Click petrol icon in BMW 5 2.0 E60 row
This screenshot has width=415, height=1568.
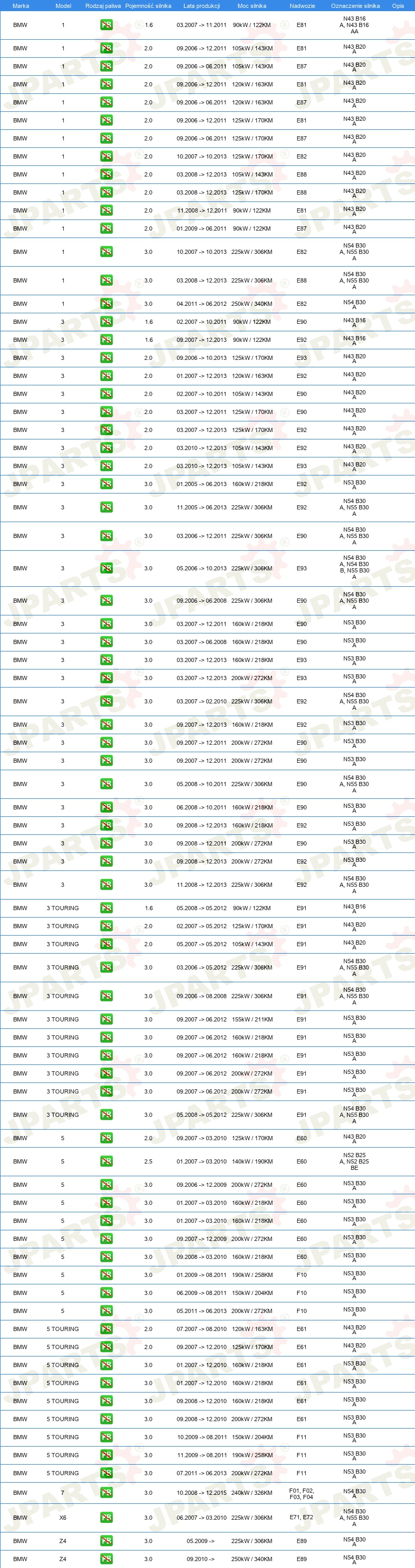pos(106,1138)
